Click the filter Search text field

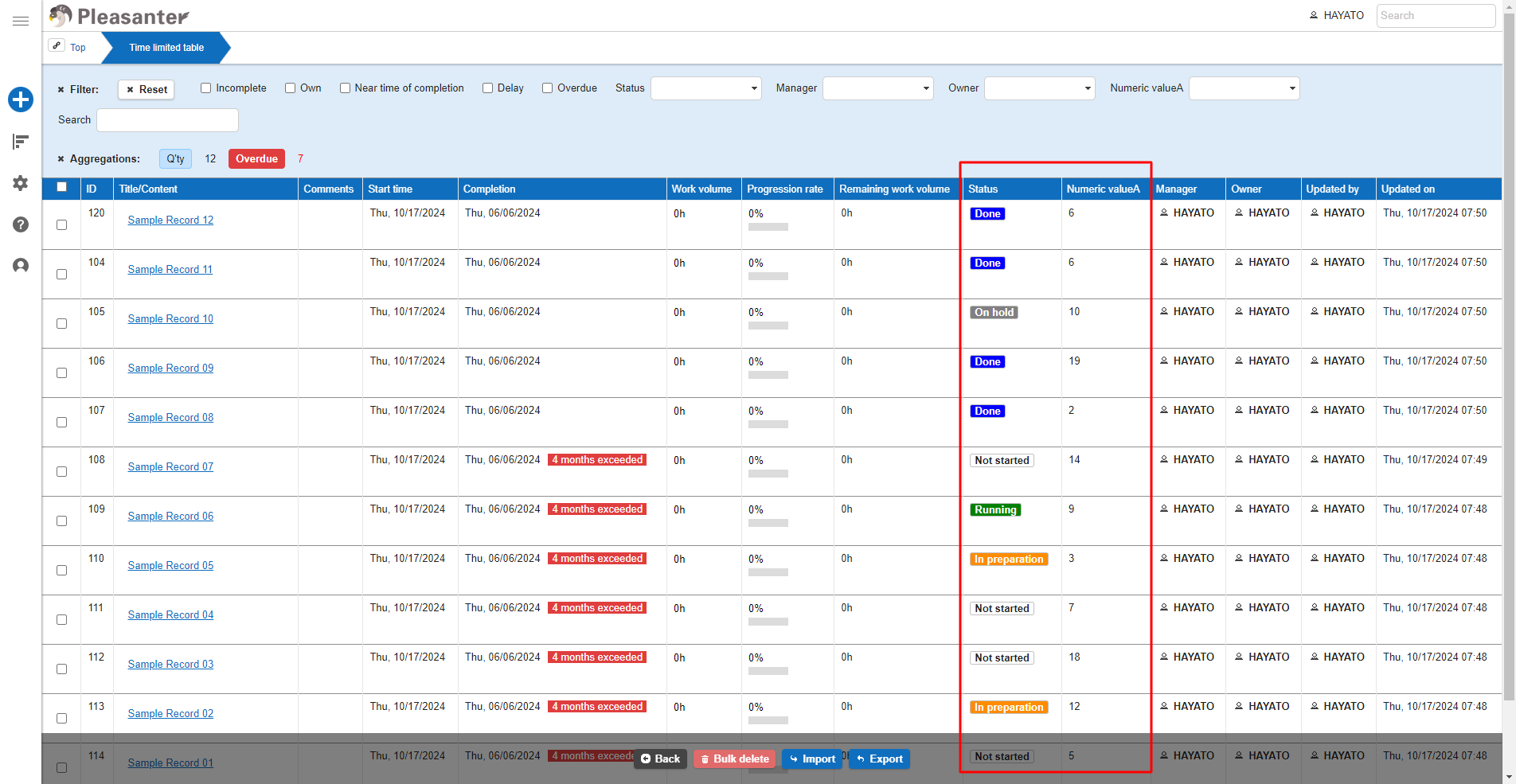coord(167,120)
